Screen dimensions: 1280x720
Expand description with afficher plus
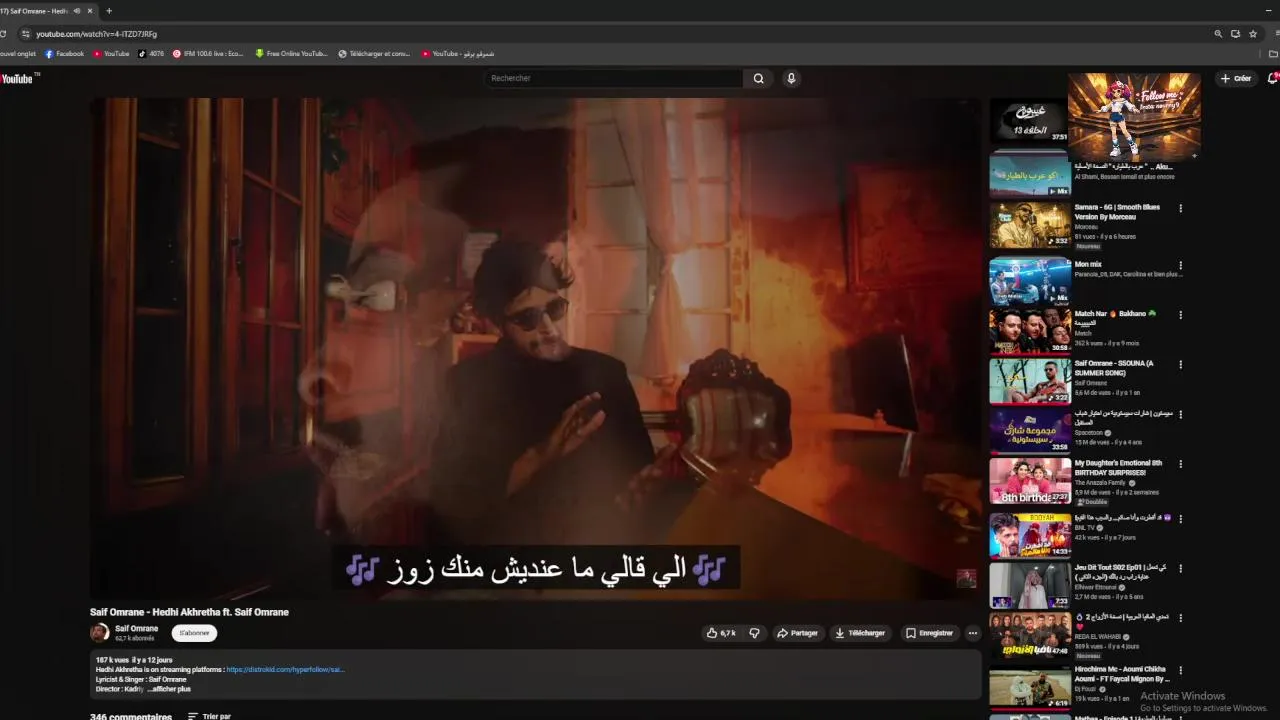[169, 689]
